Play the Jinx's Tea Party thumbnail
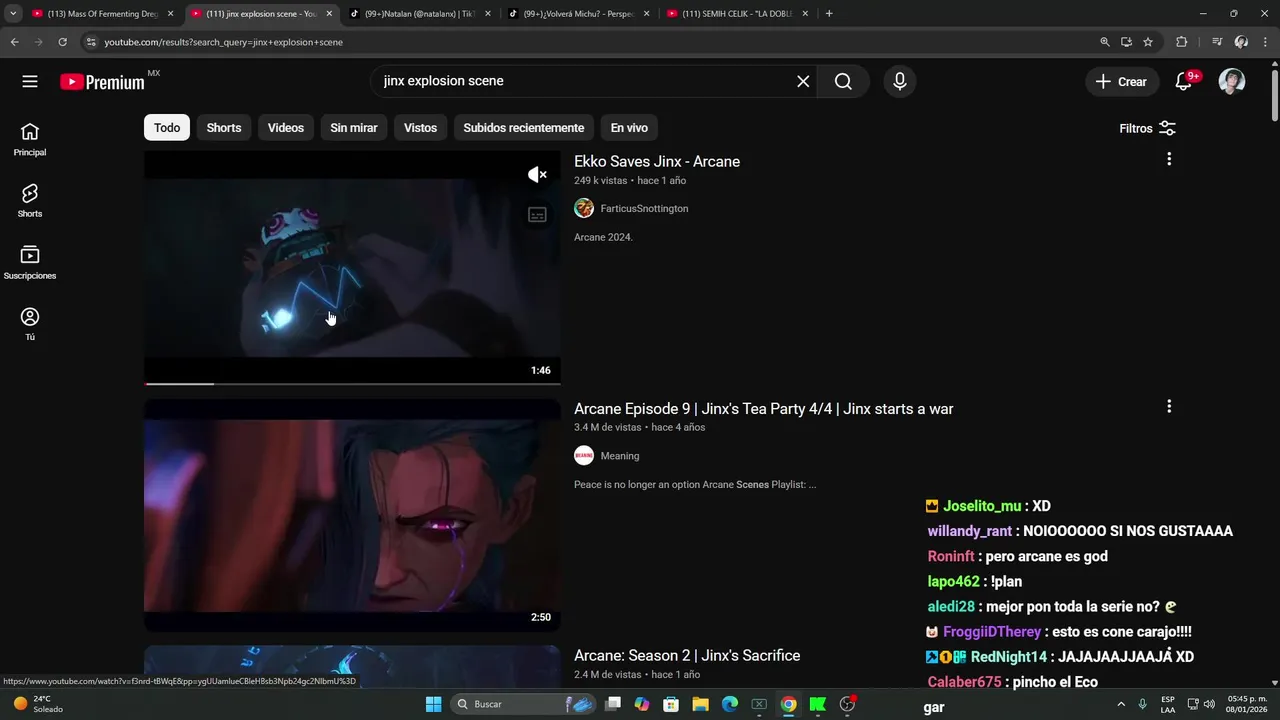The height and width of the screenshot is (720, 1280). click(352, 515)
